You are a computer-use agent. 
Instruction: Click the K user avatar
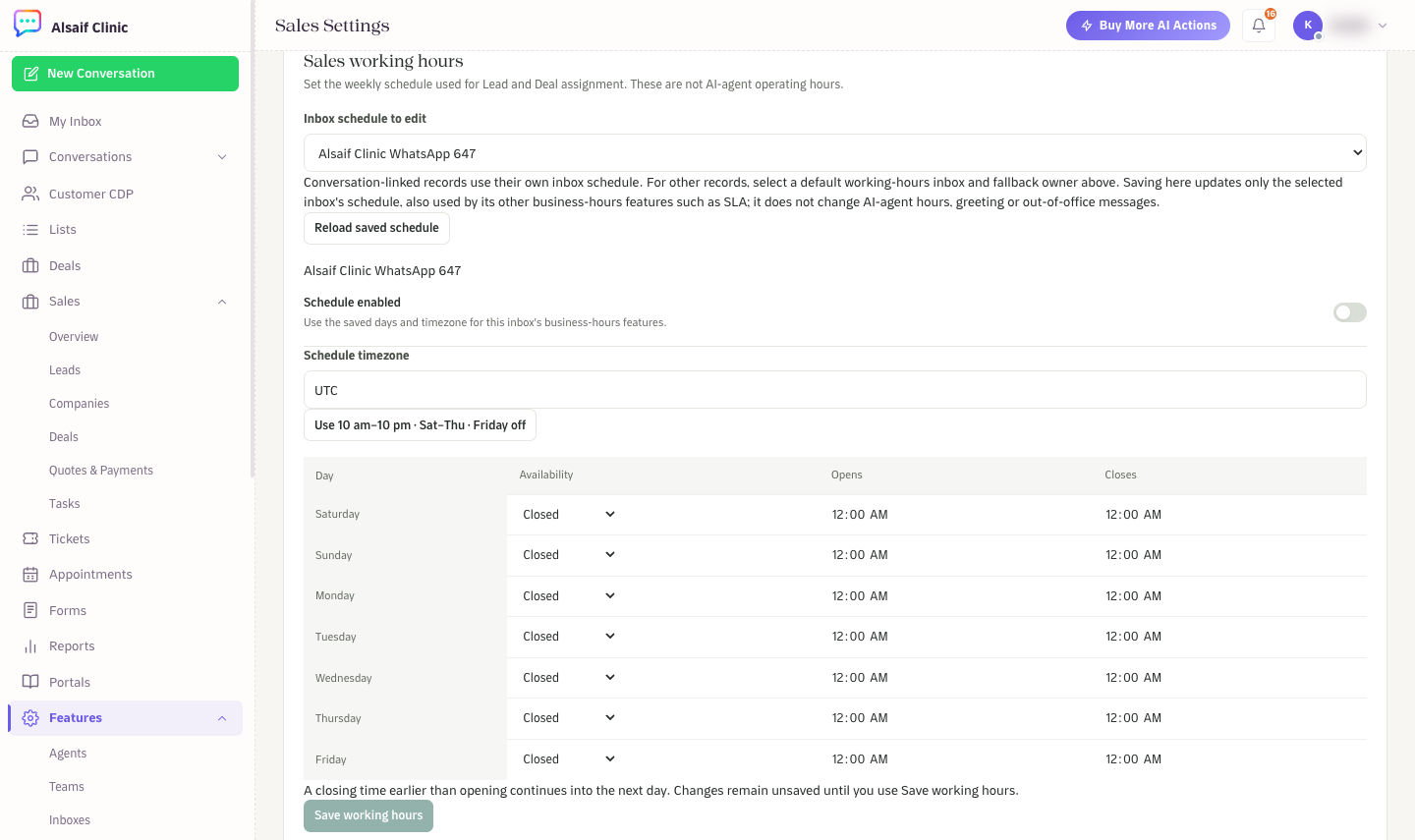point(1308,26)
